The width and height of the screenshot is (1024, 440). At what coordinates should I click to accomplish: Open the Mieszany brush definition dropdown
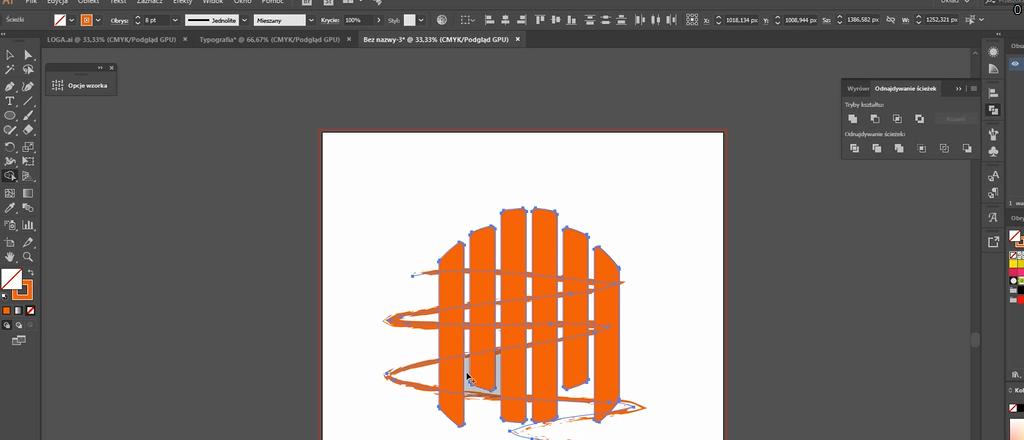click(311, 20)
